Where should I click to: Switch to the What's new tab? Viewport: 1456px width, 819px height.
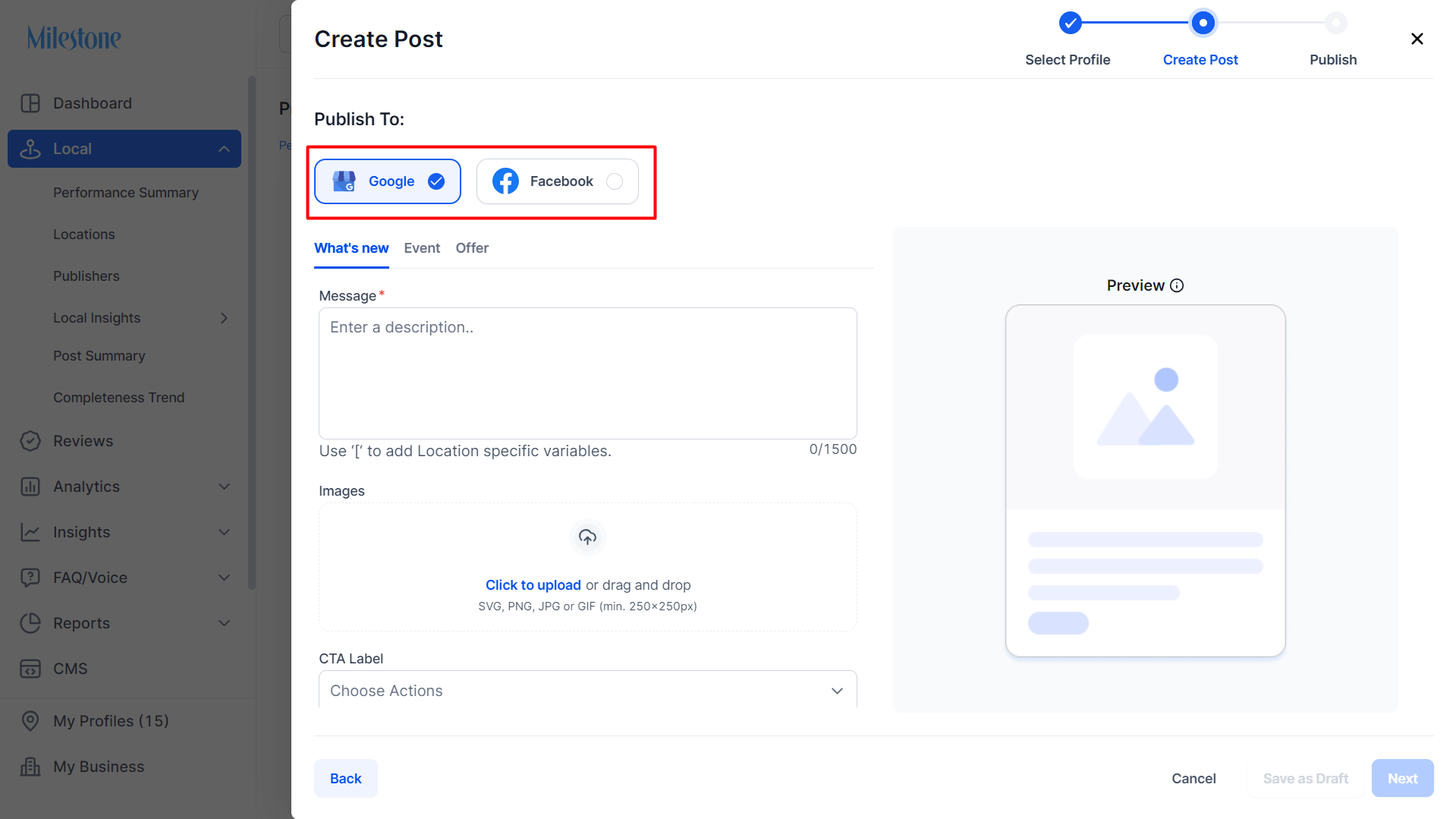(x=351, y=248)
